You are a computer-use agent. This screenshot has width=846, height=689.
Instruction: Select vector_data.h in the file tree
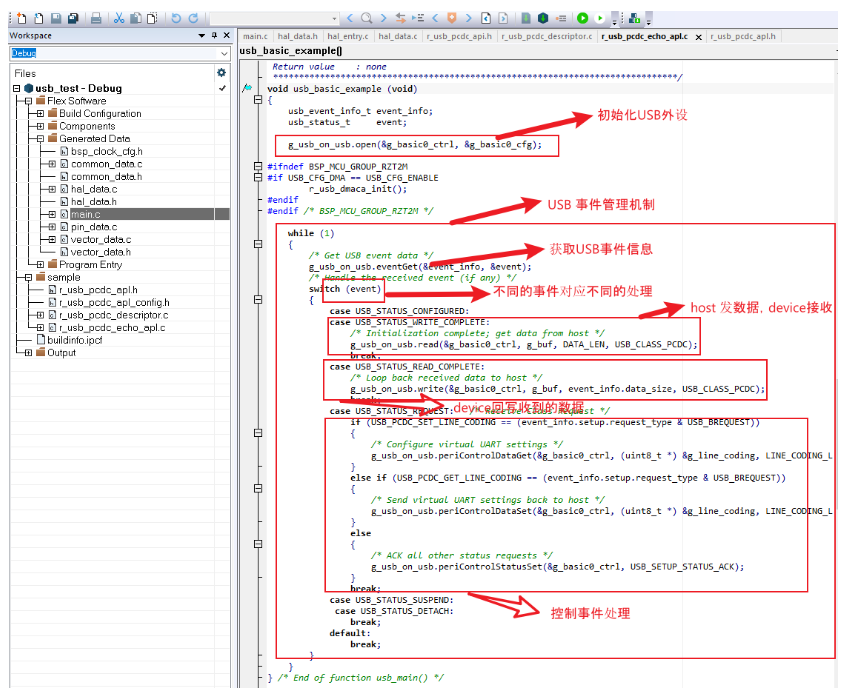click(x=101, y=252)
